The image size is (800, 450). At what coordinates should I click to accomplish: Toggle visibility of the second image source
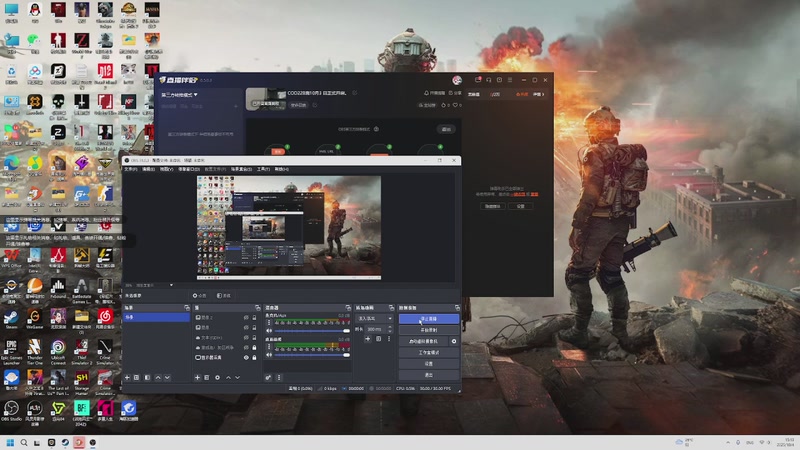pyautogui.click(x=246, y=328)
